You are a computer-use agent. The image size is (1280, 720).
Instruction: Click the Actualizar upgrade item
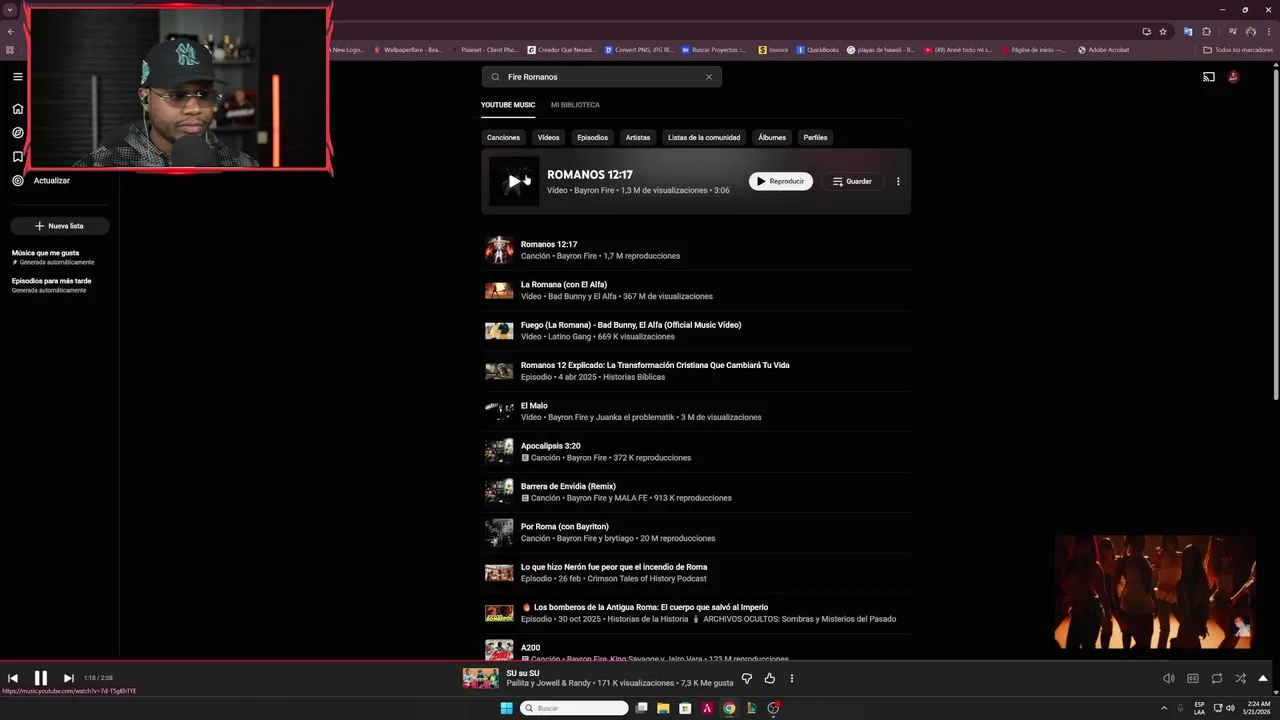[41, 181]
